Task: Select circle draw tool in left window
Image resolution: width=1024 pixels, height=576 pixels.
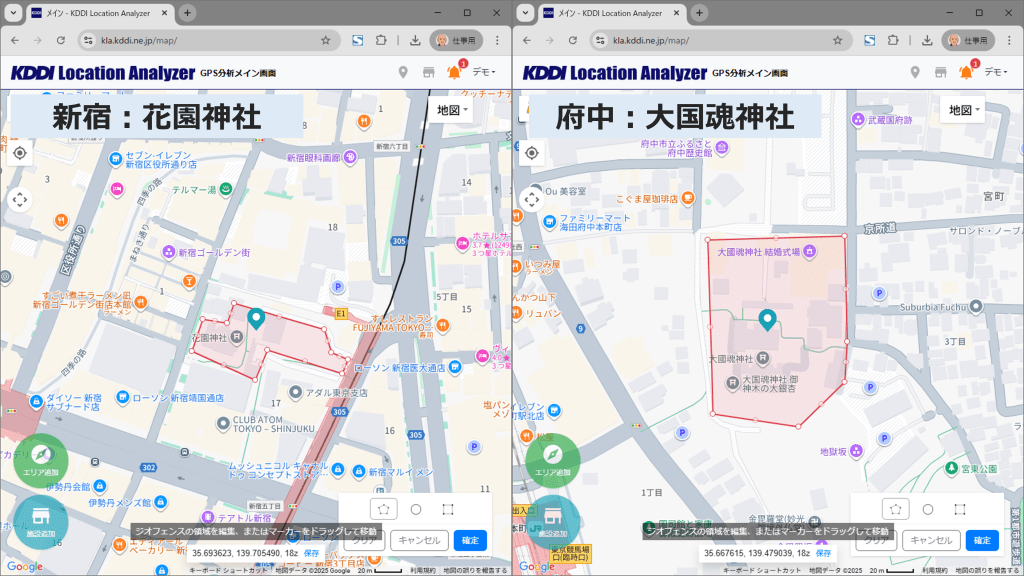Action: [415, 509]
